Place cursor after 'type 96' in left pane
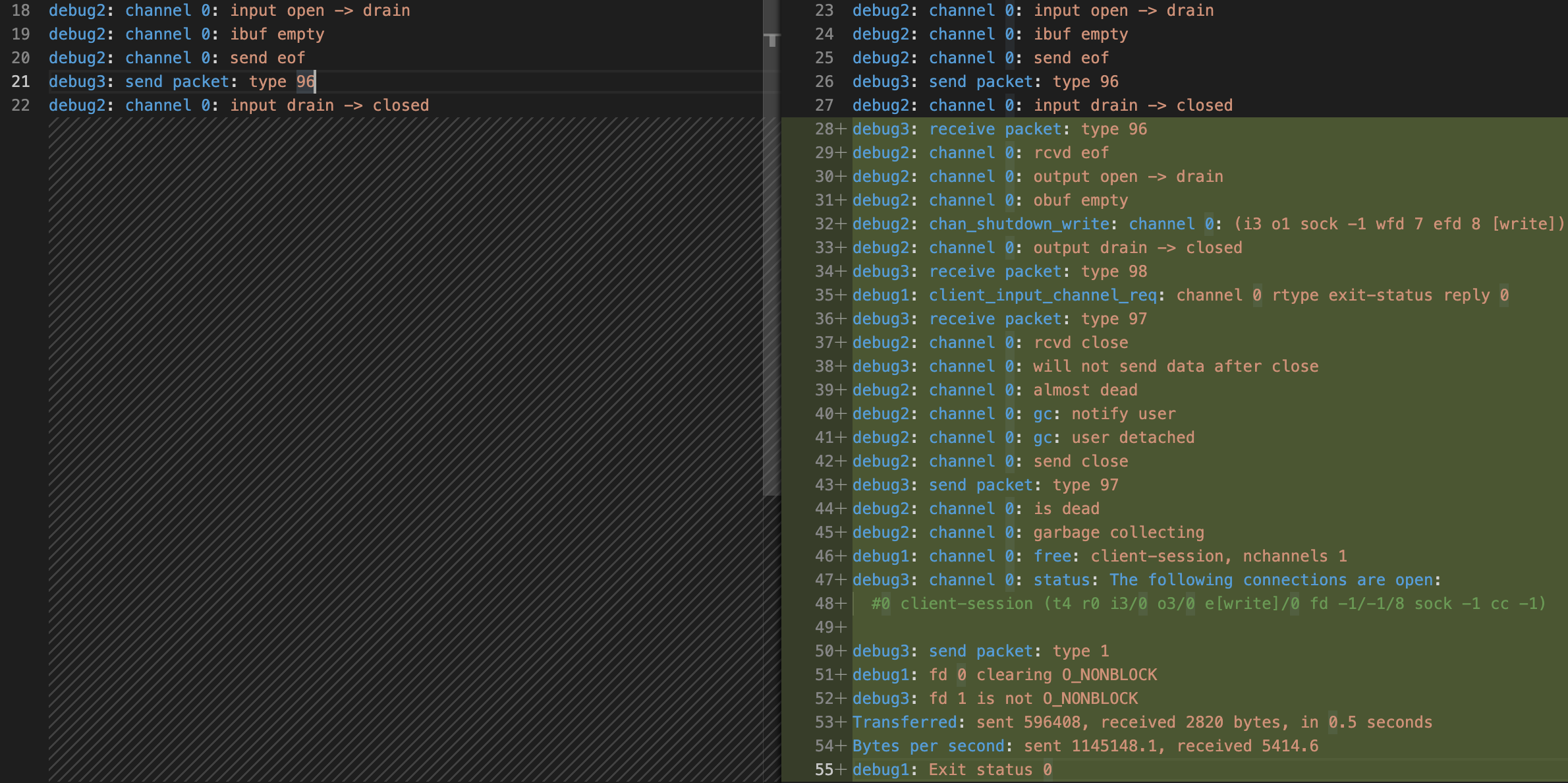 pos(316,82)
